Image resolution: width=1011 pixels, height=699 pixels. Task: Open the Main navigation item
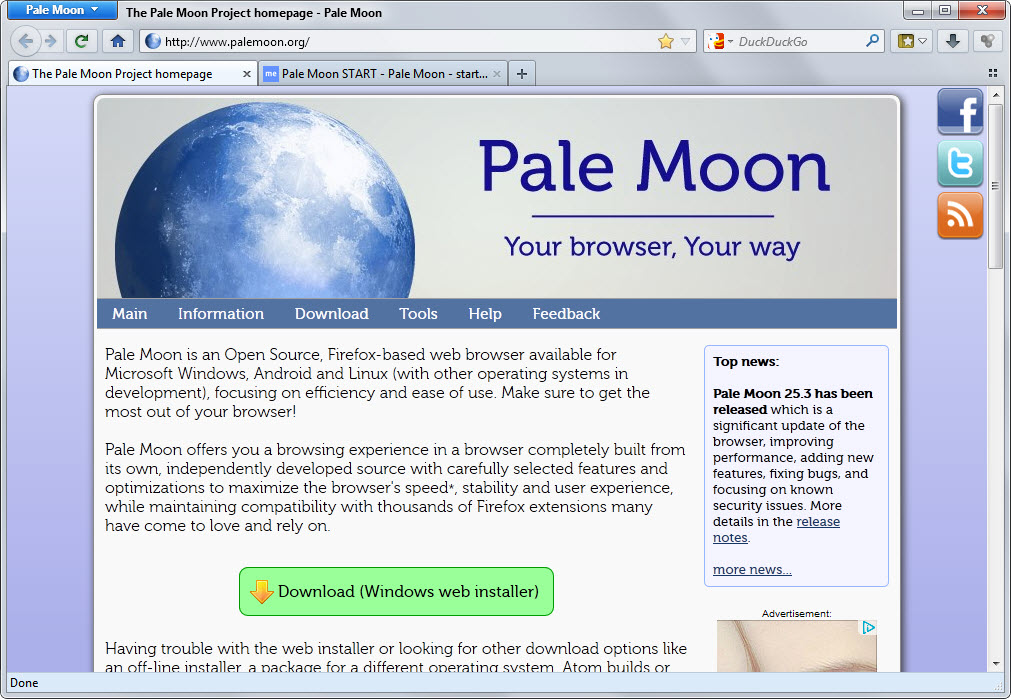pyautogui.click(x=130, y=313)
